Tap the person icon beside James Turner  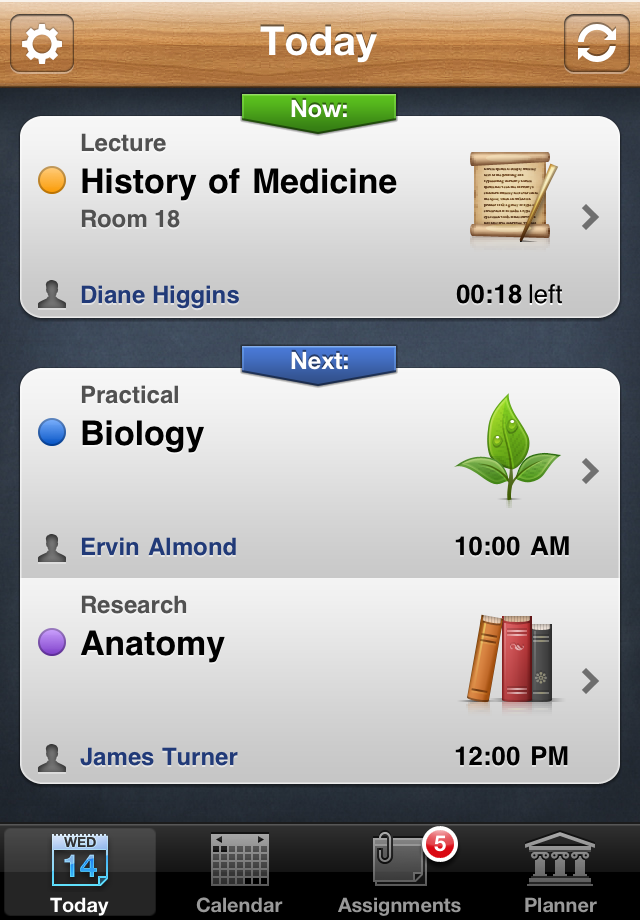click(x=52, y=757)
